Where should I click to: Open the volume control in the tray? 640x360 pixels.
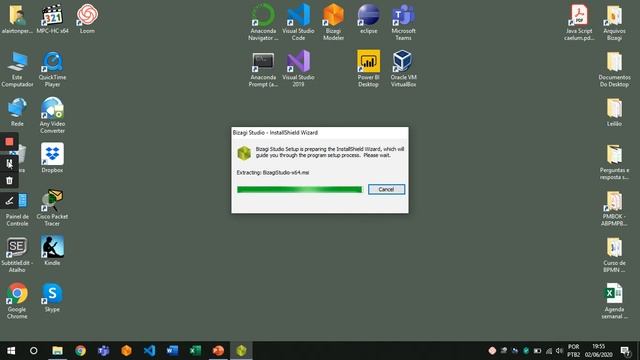point(559,351)
